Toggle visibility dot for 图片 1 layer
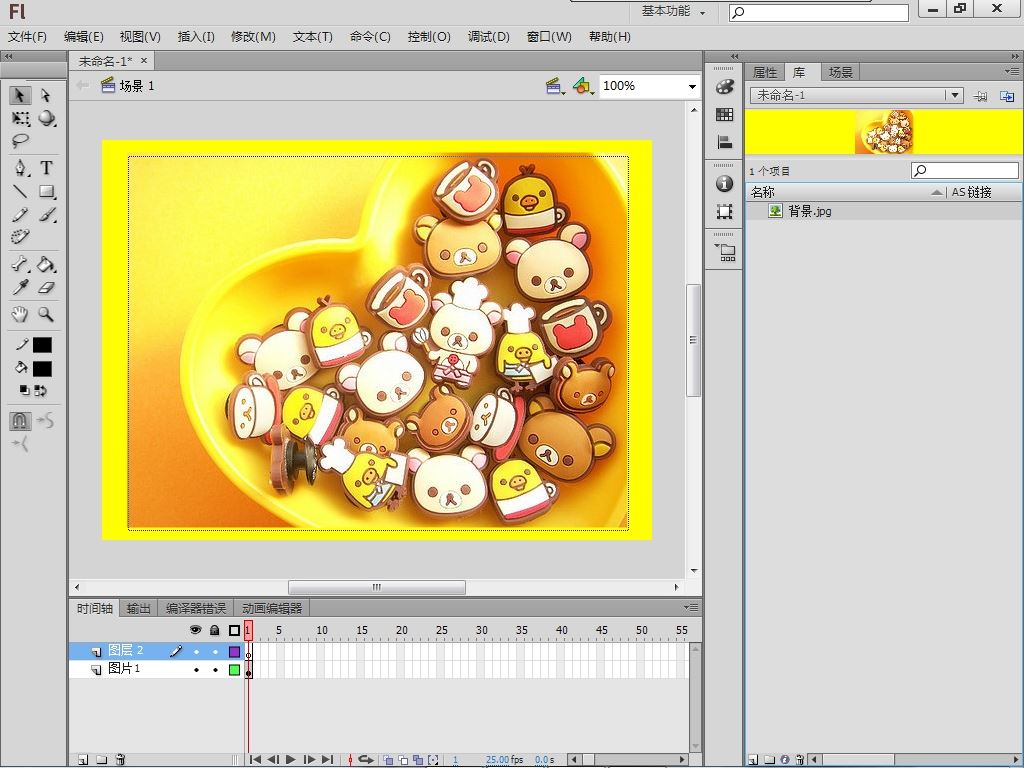 tap(196, 669)
